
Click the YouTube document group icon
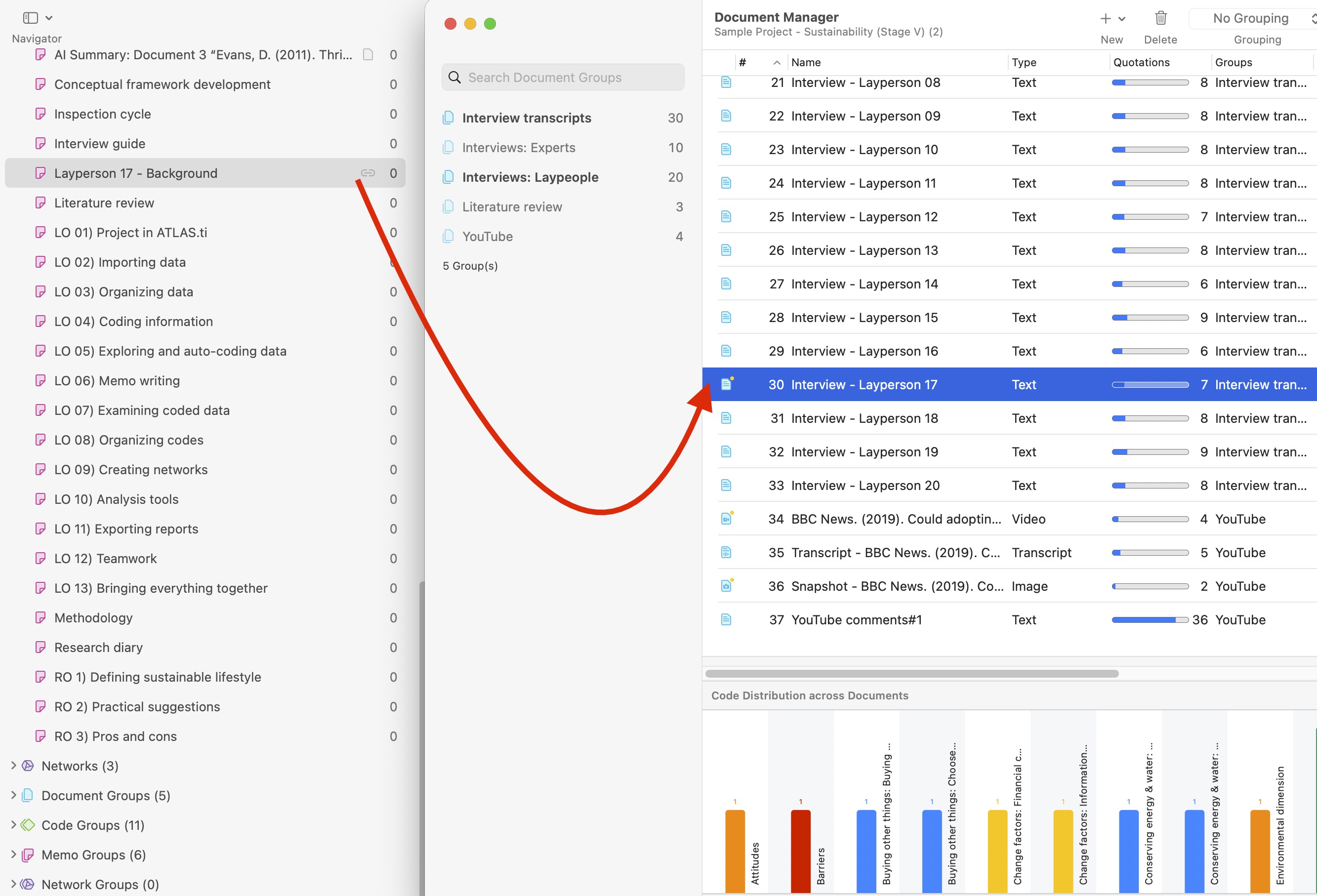[448, 236]
